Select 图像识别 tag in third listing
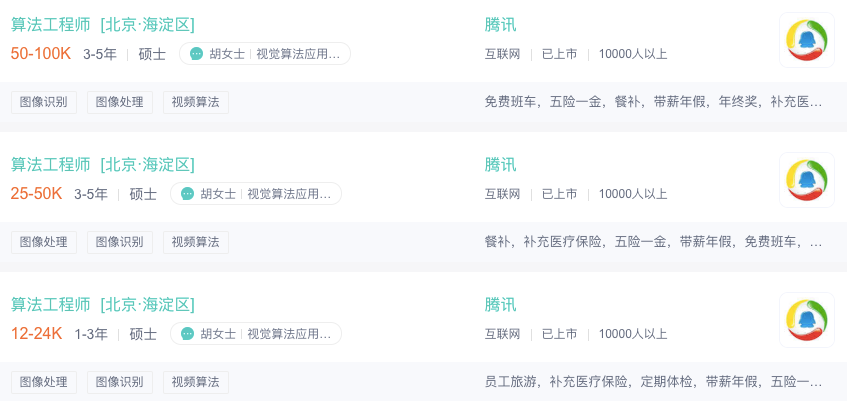847x401 pixels. tap(120, 382)
